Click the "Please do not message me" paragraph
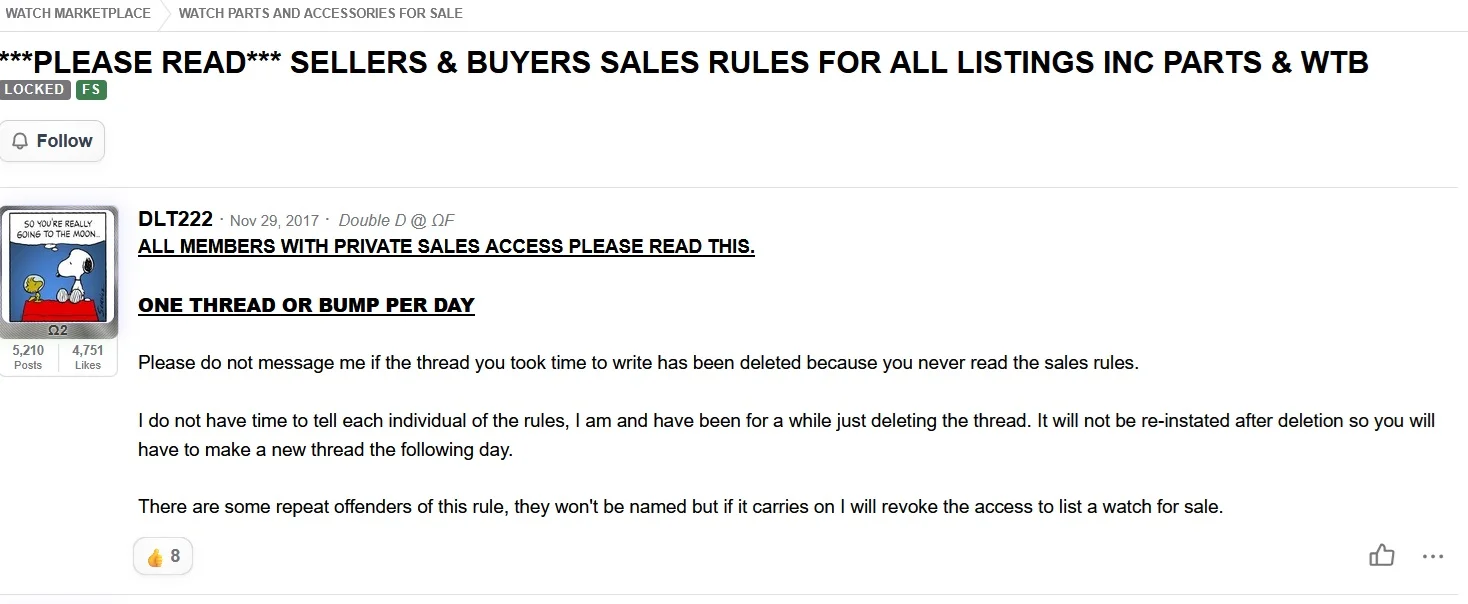This screenshot has height=604, width=1468. tap(638, 363)
